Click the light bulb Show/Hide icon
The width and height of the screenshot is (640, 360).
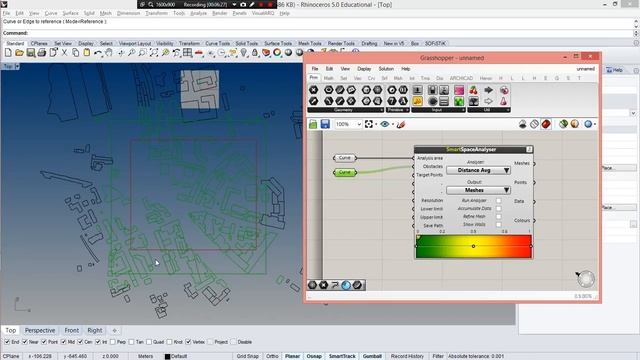244,53
